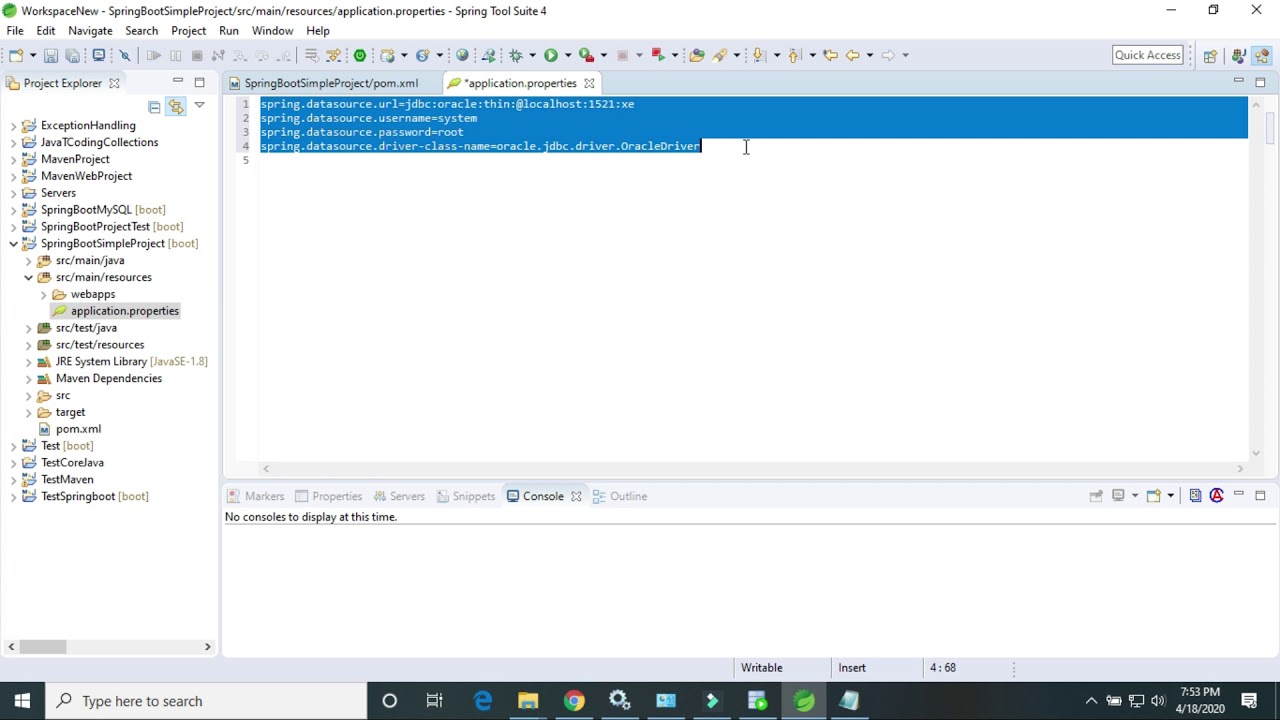Click Last Edit Location arrow icon
This screenshot has height=720, width=1280.
pyautogui.click(x=830, y=55)
